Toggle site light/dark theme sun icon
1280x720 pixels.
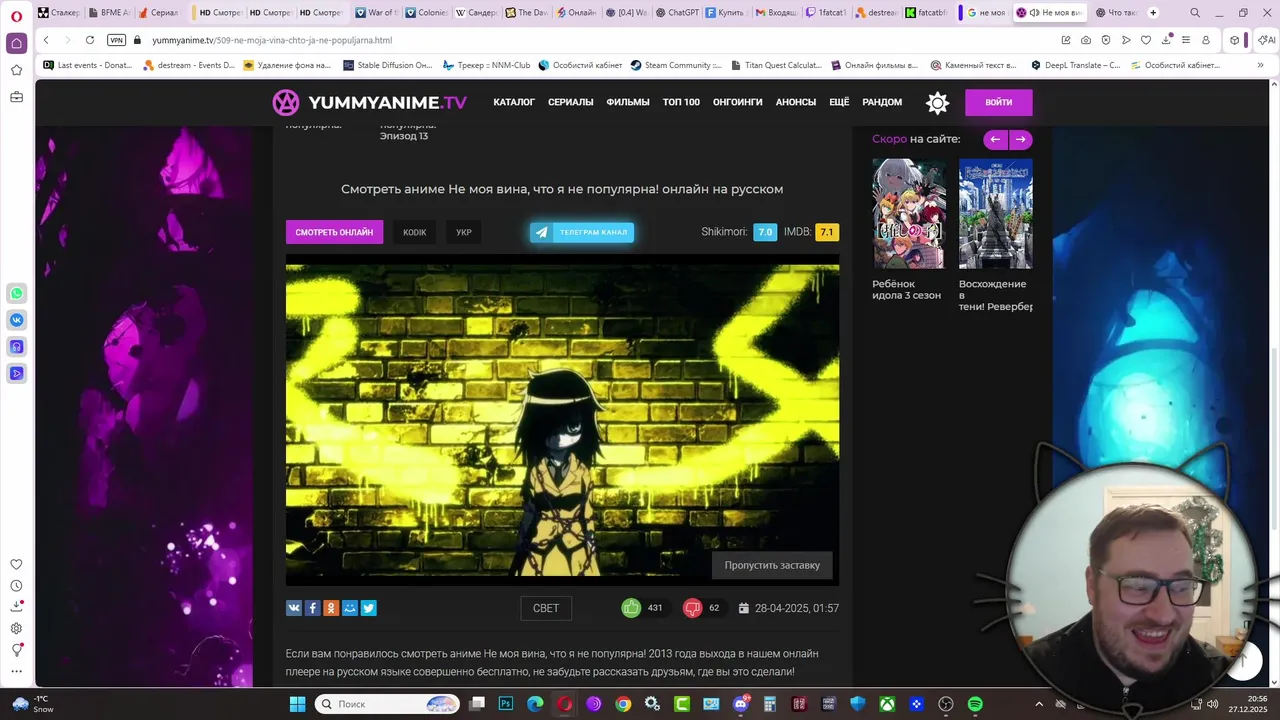937,102
